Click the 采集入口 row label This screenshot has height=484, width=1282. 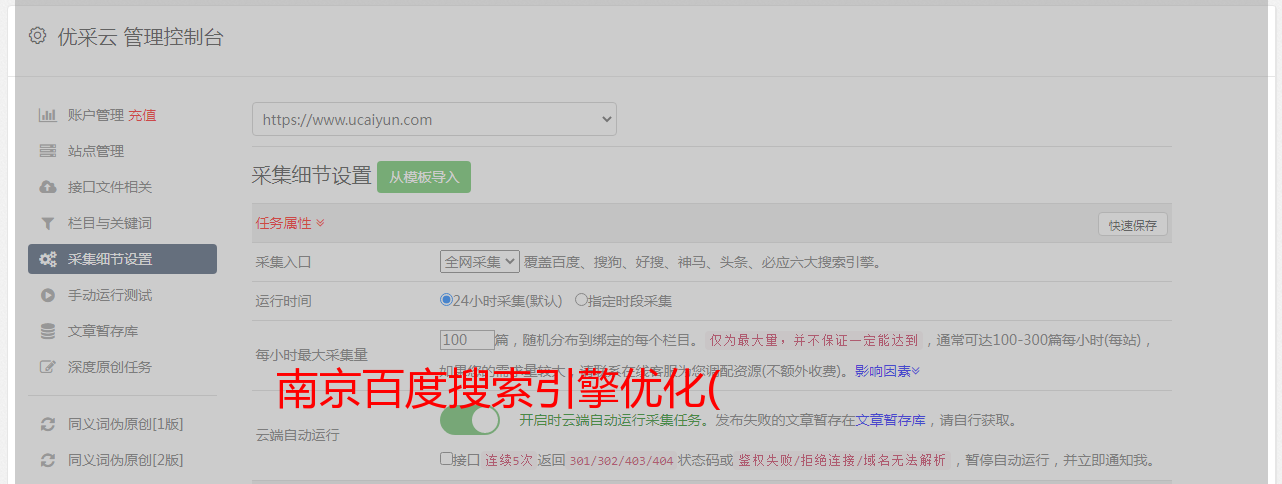pos(284,262)
